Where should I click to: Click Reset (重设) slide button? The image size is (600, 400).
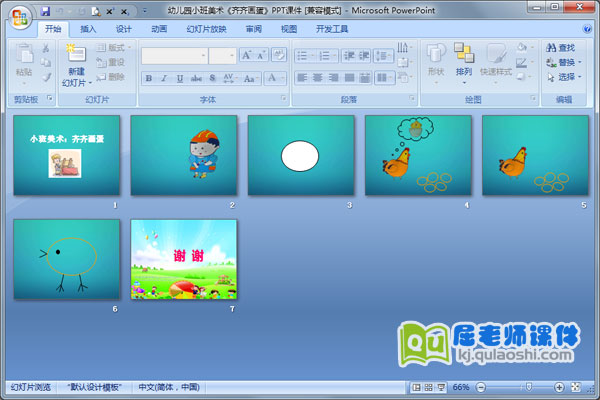click(x=110, y=62)
